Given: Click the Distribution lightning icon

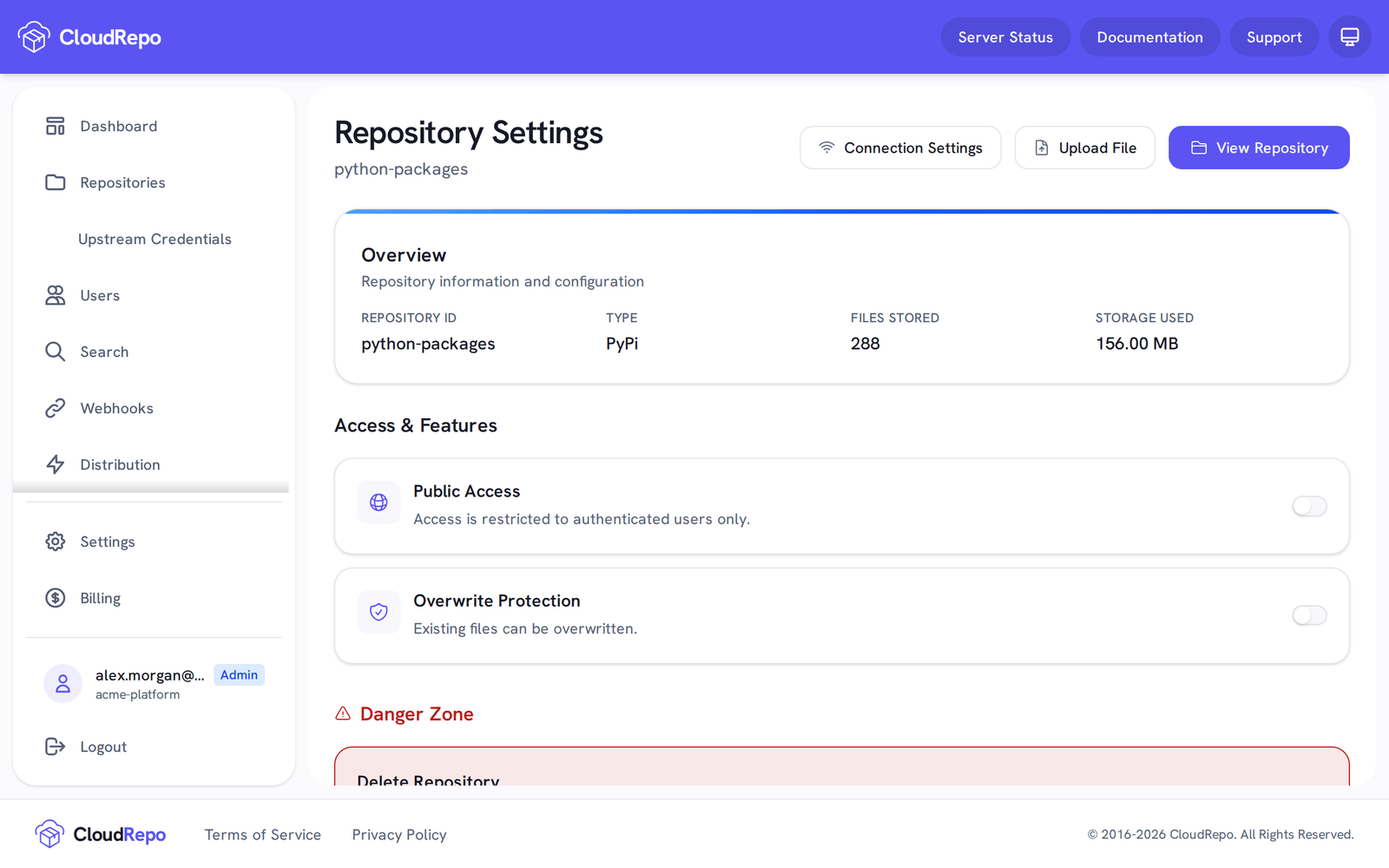Looking at the screenshot, I should coord(56,464).
